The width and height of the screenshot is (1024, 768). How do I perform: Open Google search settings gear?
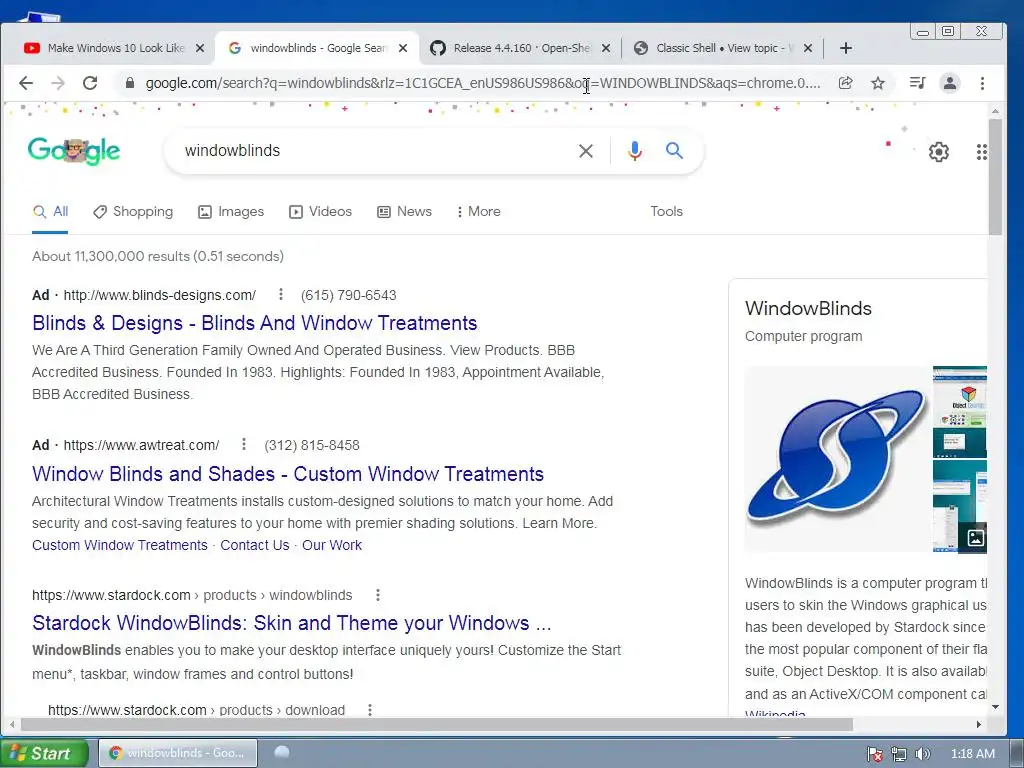pos(938,152)
